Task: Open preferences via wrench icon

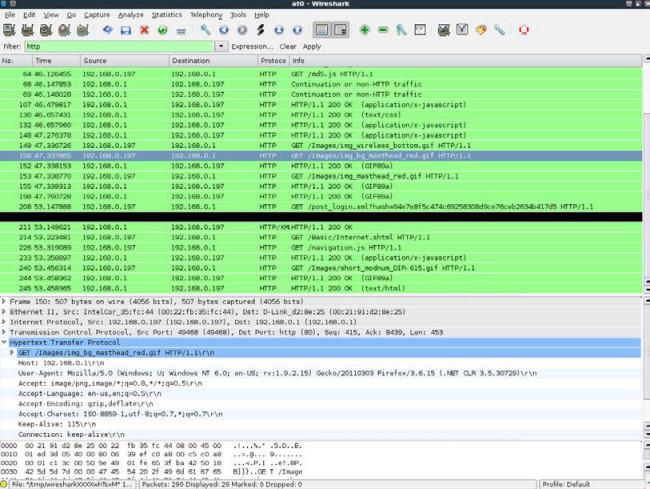Action: point(499,30)
